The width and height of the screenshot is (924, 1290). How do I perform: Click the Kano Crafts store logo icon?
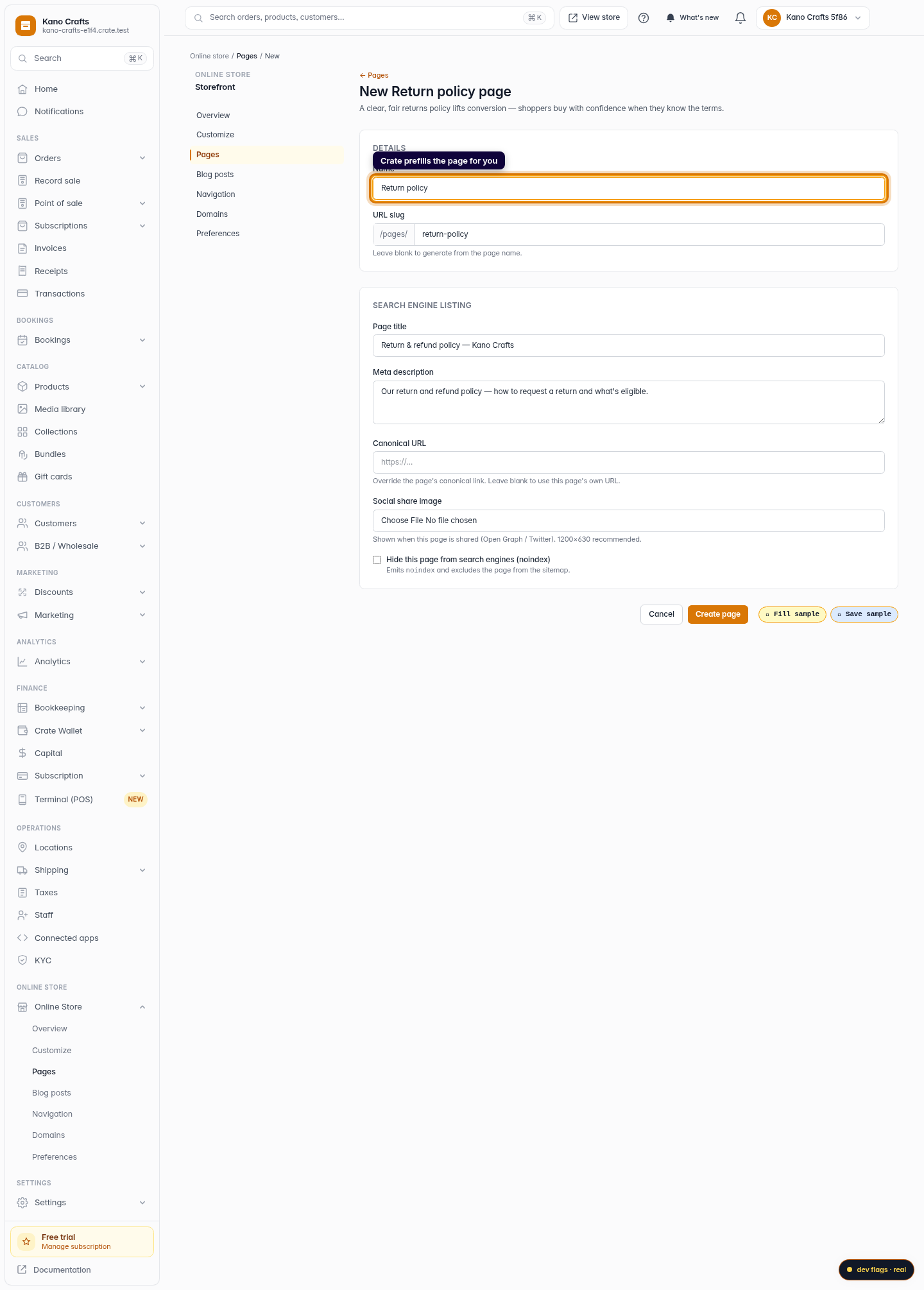[x=26, y=26]
